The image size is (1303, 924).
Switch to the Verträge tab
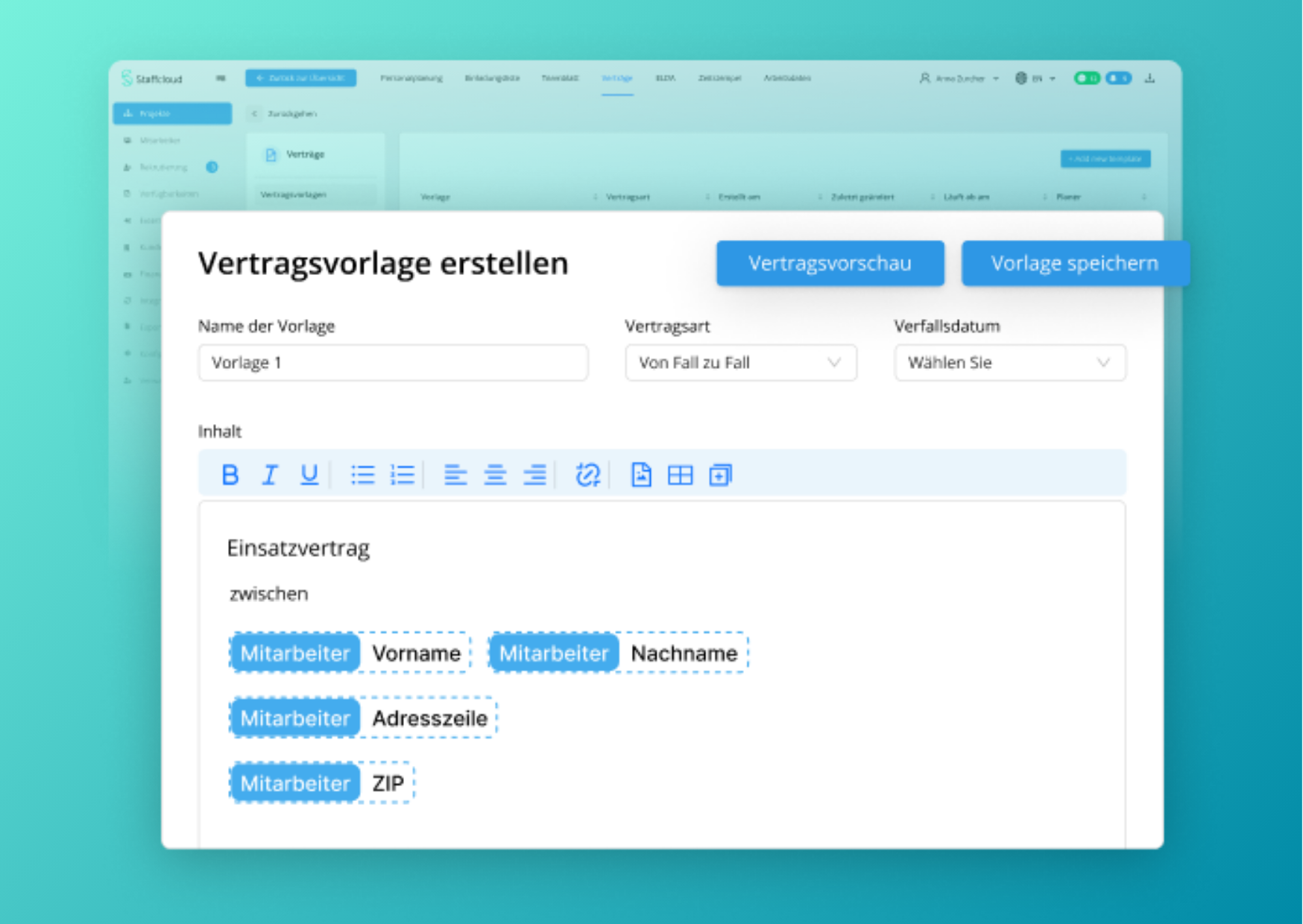(617, 78)
